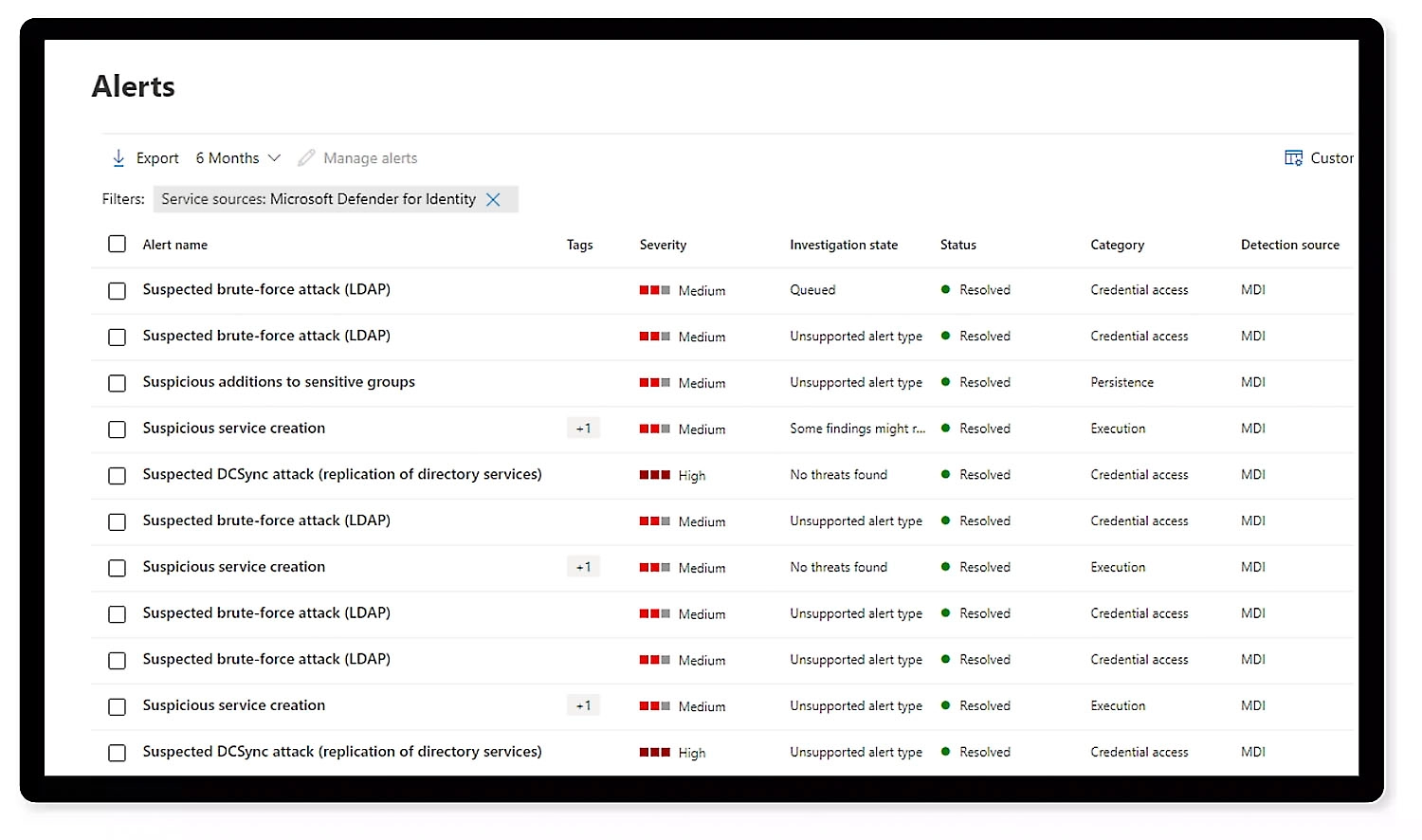Open the 6 Months time range dropdown
The image size is (1422, 840).
click(x=238, y=158)
